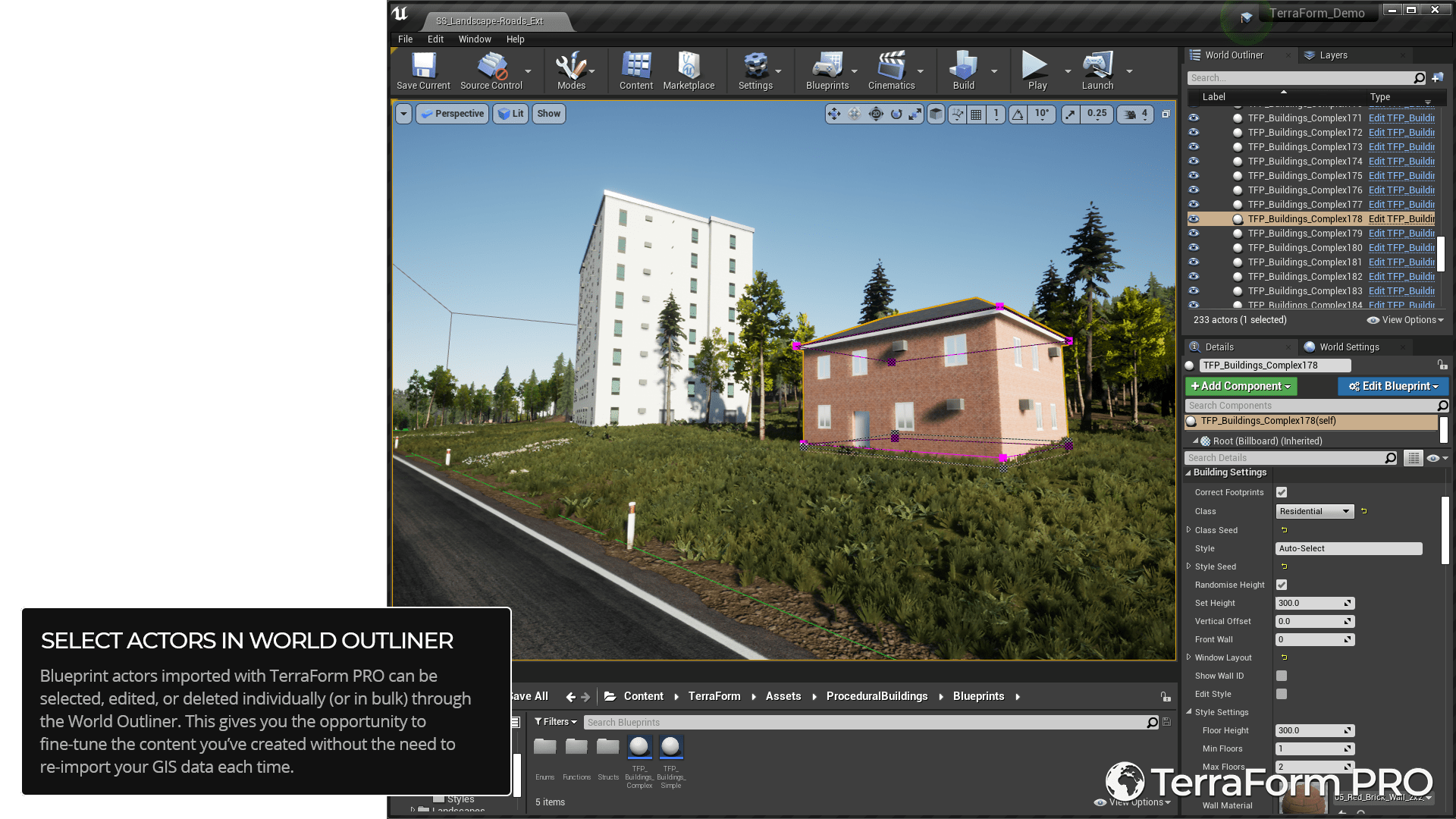1456x819 pixels.
Task: Select the Details tab
Action: 1219,347
